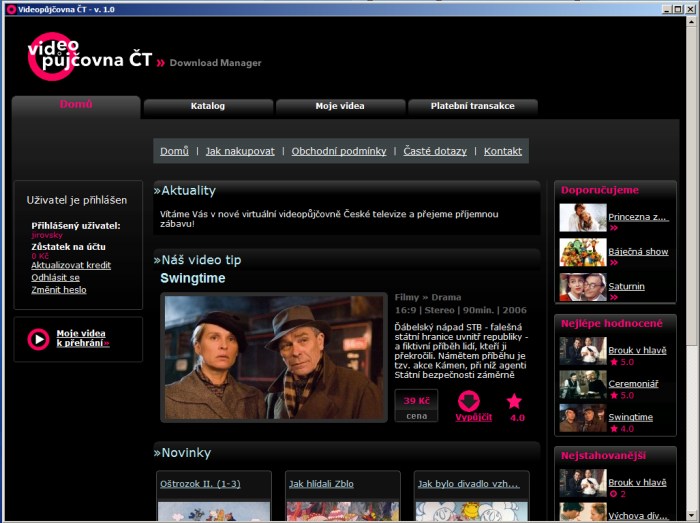Click the pink download arrow above Vypůjčit

point(469,401)
